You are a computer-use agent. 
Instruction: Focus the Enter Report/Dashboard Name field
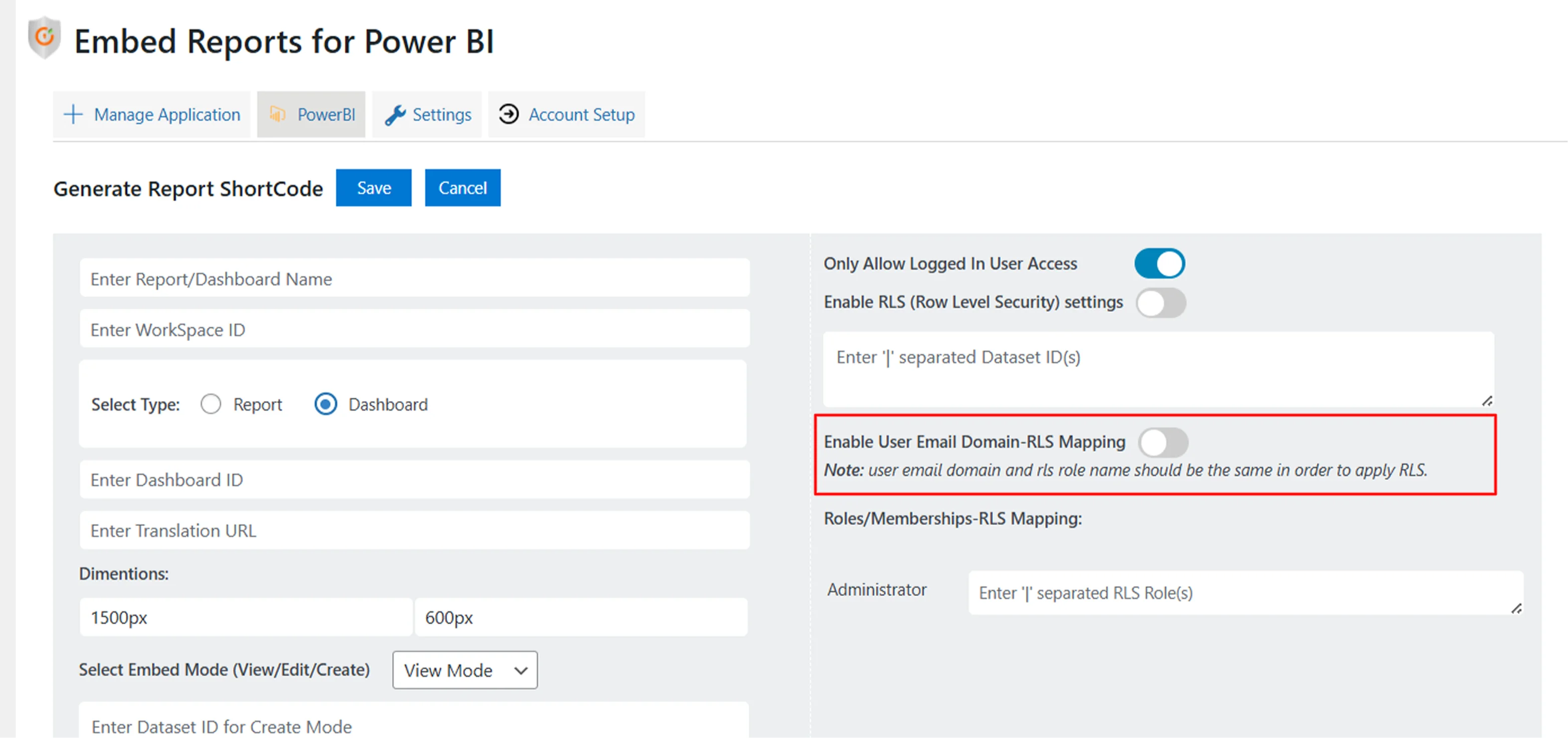click(415, 278)
